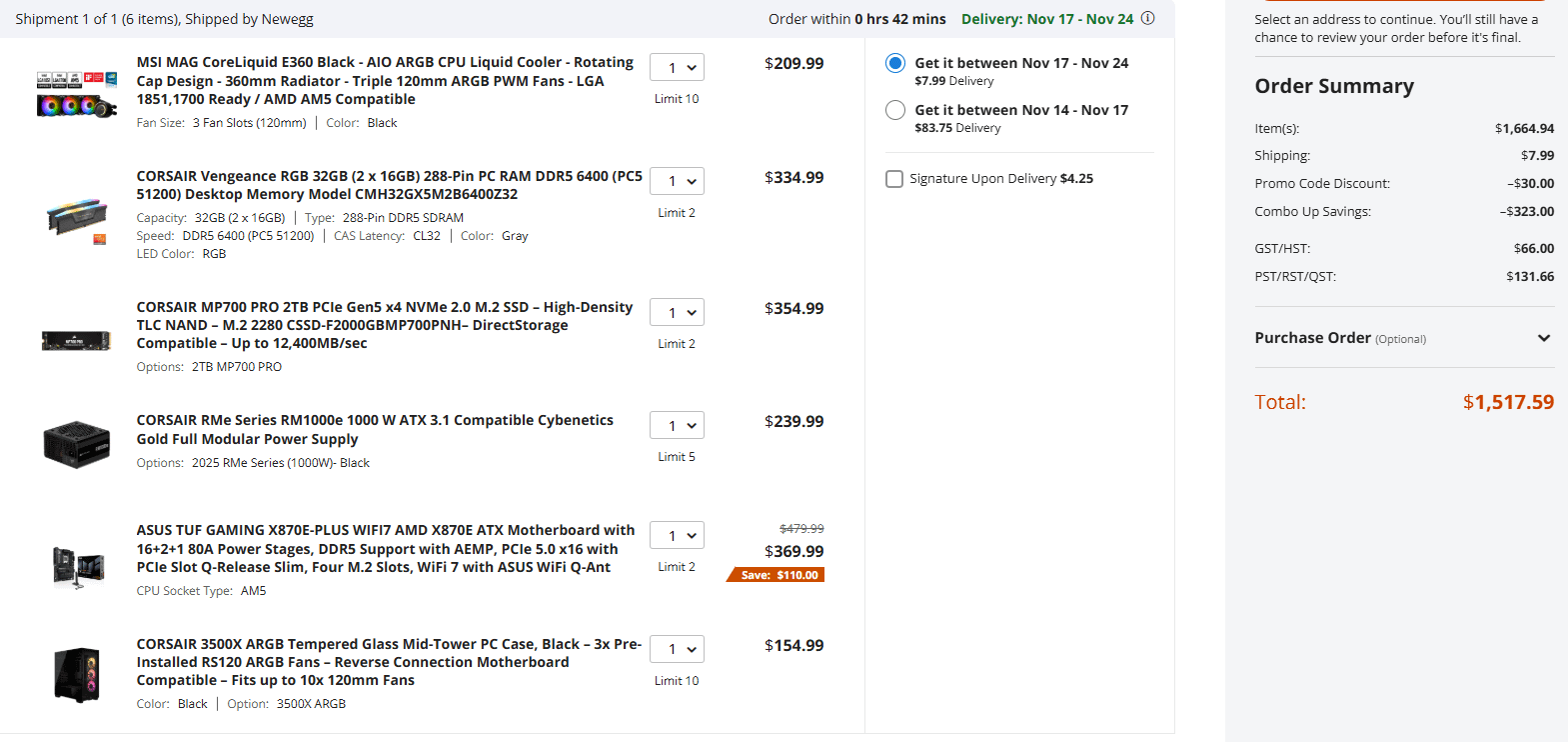The image size is (1568, 742).
Task: Open quantity dropdown for MSI liquid cooler
Action: pyautogui.click(x=678, y=67)
